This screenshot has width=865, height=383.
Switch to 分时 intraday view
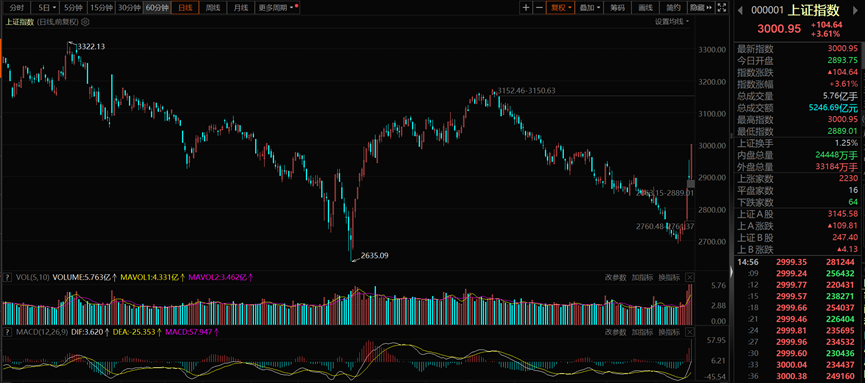point(17,8)
